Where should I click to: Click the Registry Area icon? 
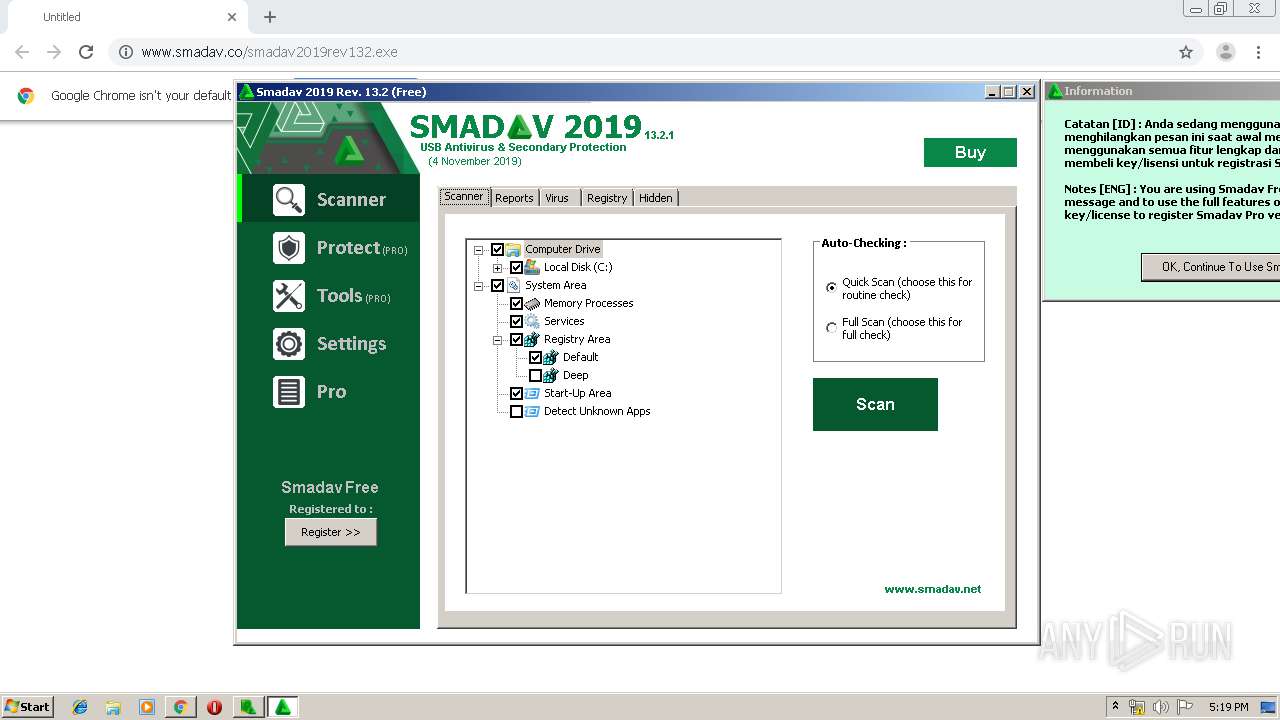(x=533, y=339)
